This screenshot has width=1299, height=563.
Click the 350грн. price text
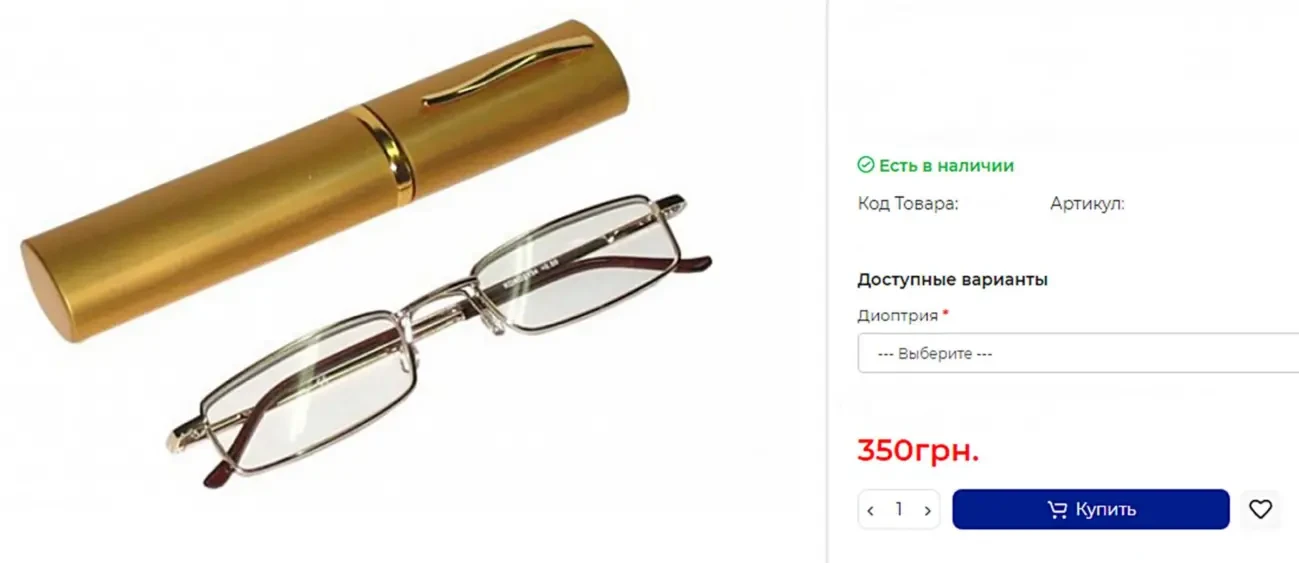coord(918,451)
